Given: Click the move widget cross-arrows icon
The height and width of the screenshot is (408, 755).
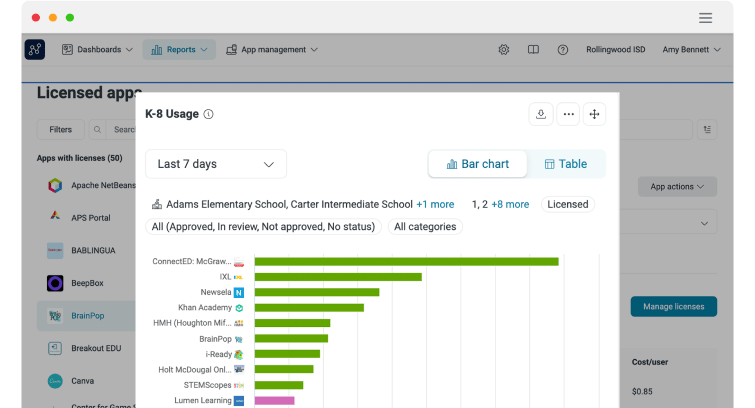Looking at the screenshot, I should (x=594, y=114).
